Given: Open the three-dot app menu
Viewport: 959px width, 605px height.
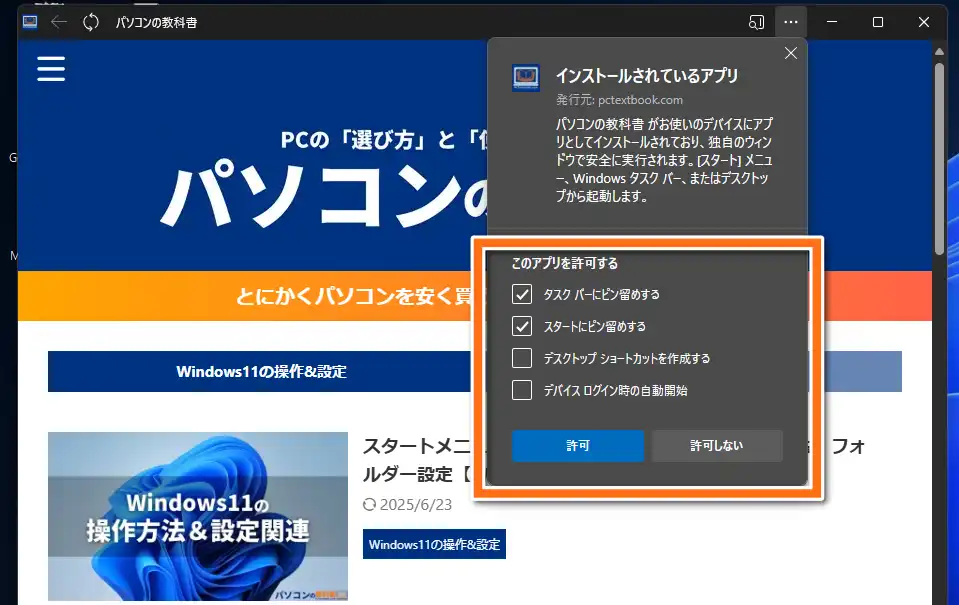Looking at the screenshot, I should [x=791, y=23].
